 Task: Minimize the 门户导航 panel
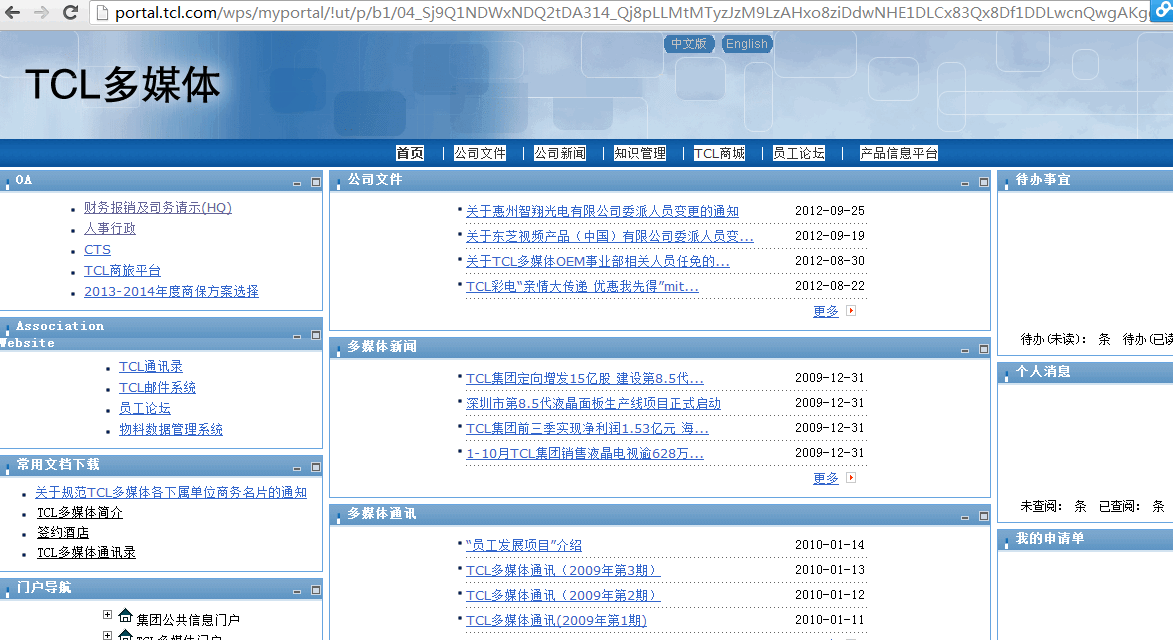(x=297, y=591)
